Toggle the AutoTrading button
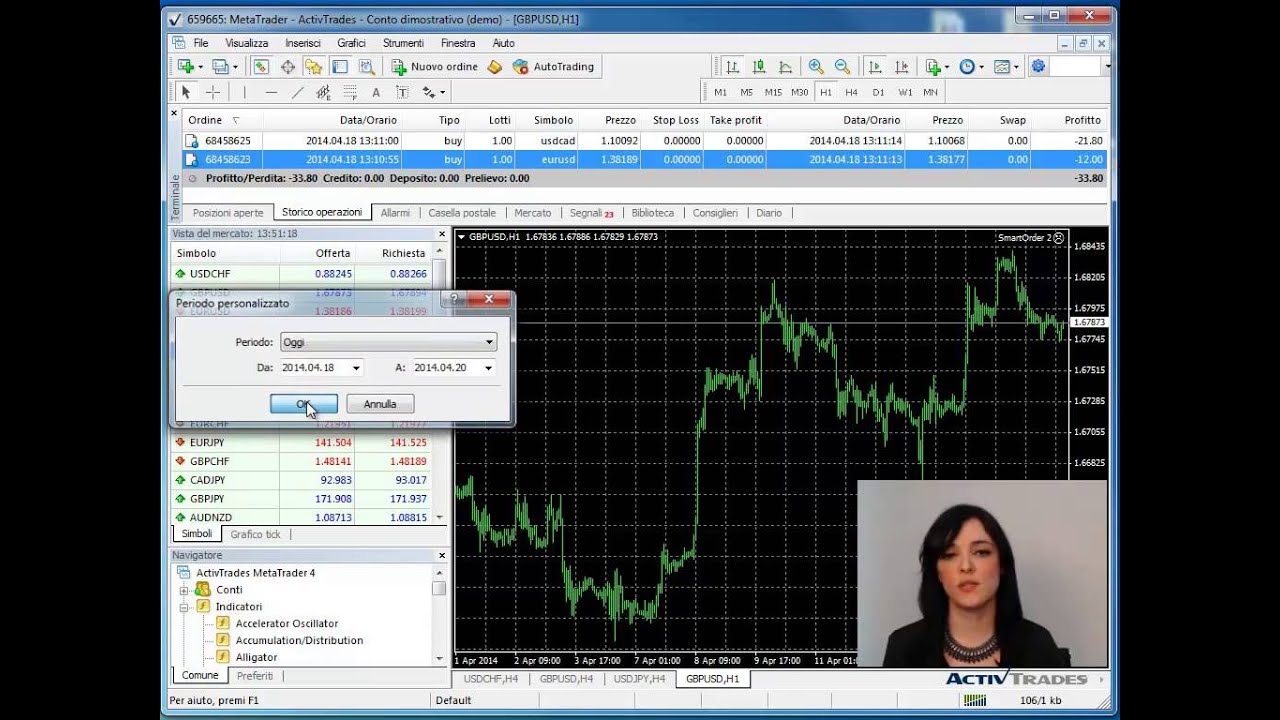 554,67
